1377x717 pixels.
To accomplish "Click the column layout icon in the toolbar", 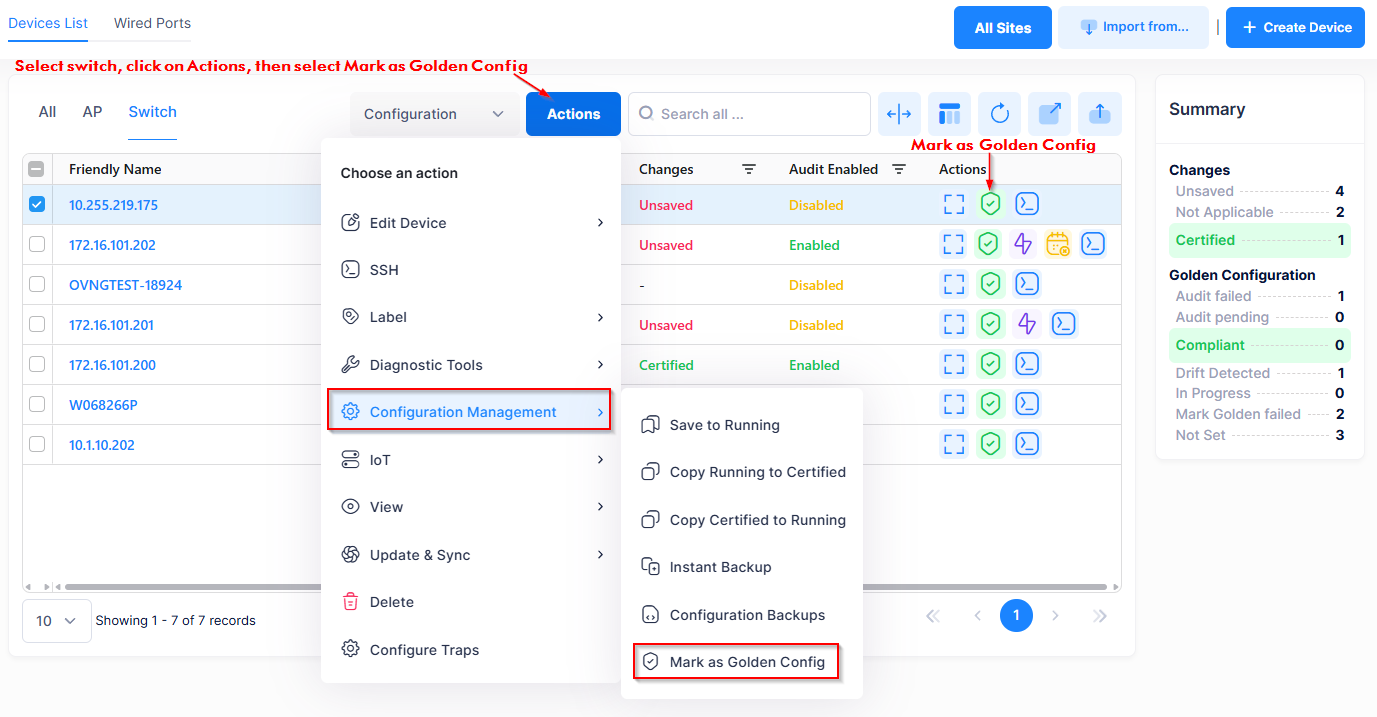I will coord(950,114).
